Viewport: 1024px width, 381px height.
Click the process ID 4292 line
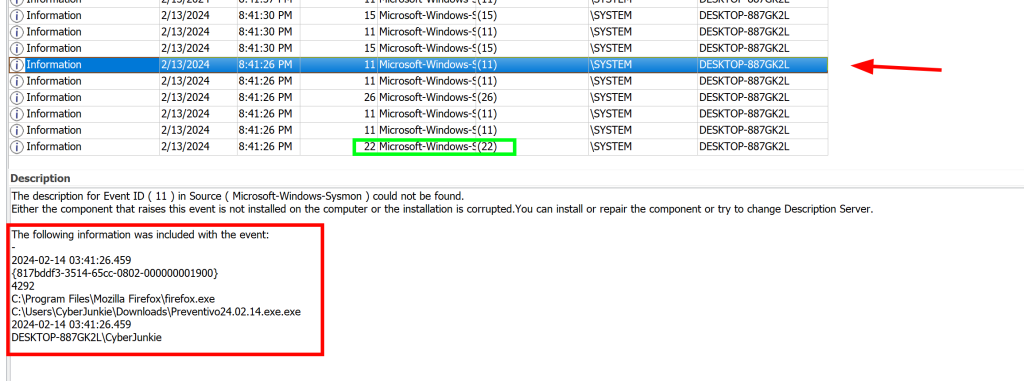[22, 286]
